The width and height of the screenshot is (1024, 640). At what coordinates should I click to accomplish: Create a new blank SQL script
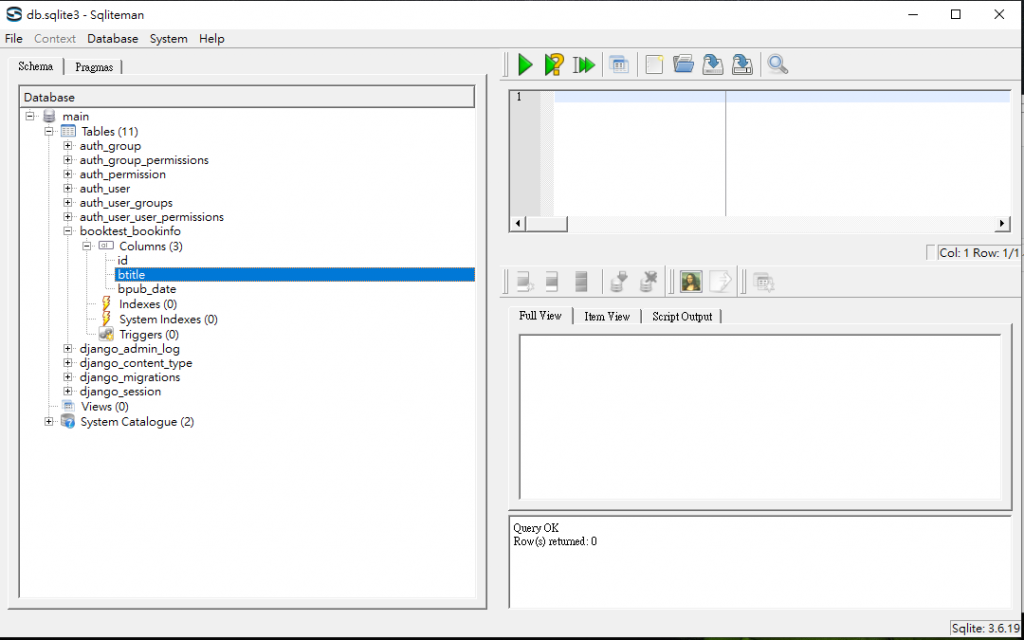click(x=654, y=65)
